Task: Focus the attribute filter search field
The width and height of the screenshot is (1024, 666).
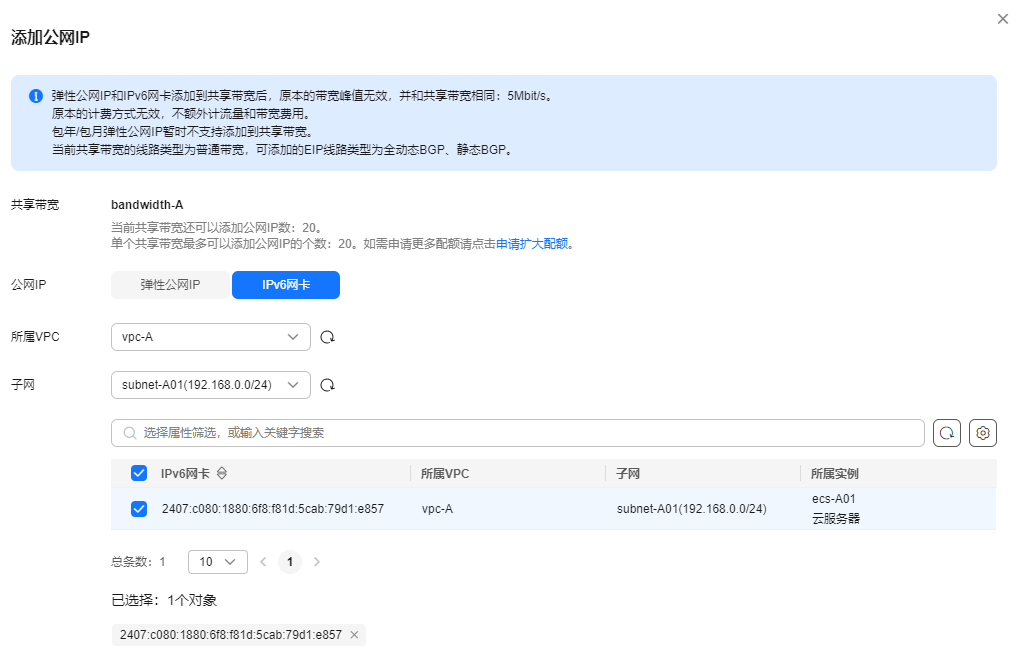Action: (518, 433)
